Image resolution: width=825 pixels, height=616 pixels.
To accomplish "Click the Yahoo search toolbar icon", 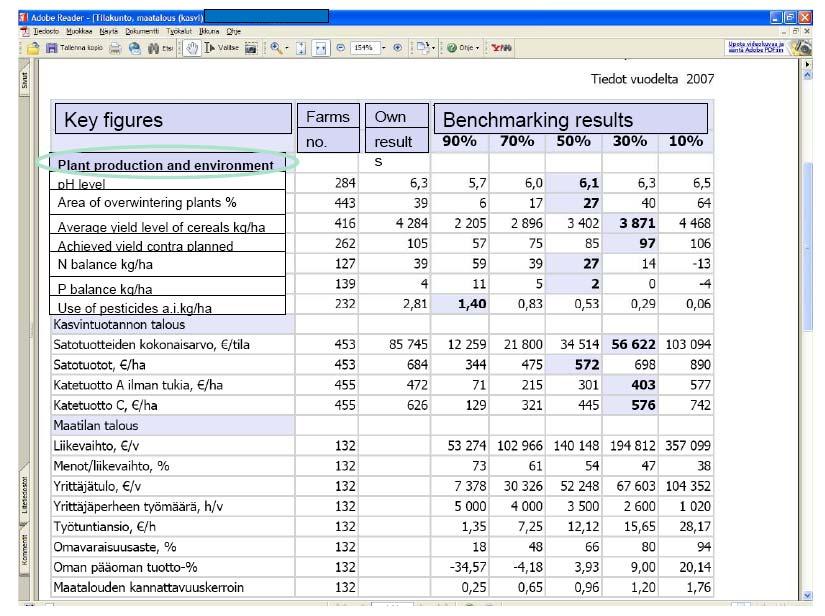I will [501, 48].
